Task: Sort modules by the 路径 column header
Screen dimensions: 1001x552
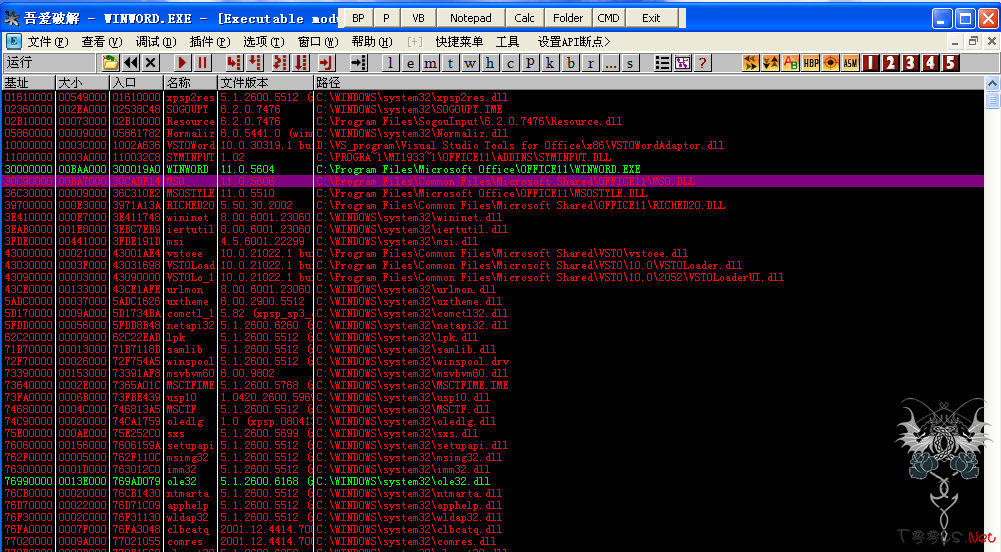Action: 649,83
